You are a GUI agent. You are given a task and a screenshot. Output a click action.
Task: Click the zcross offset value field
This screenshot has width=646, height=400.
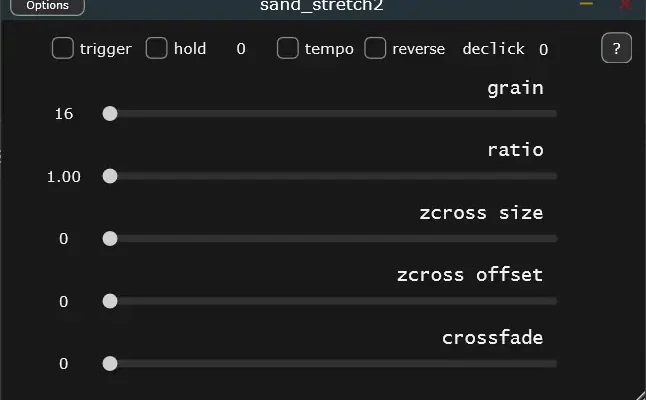pos(64,301)
